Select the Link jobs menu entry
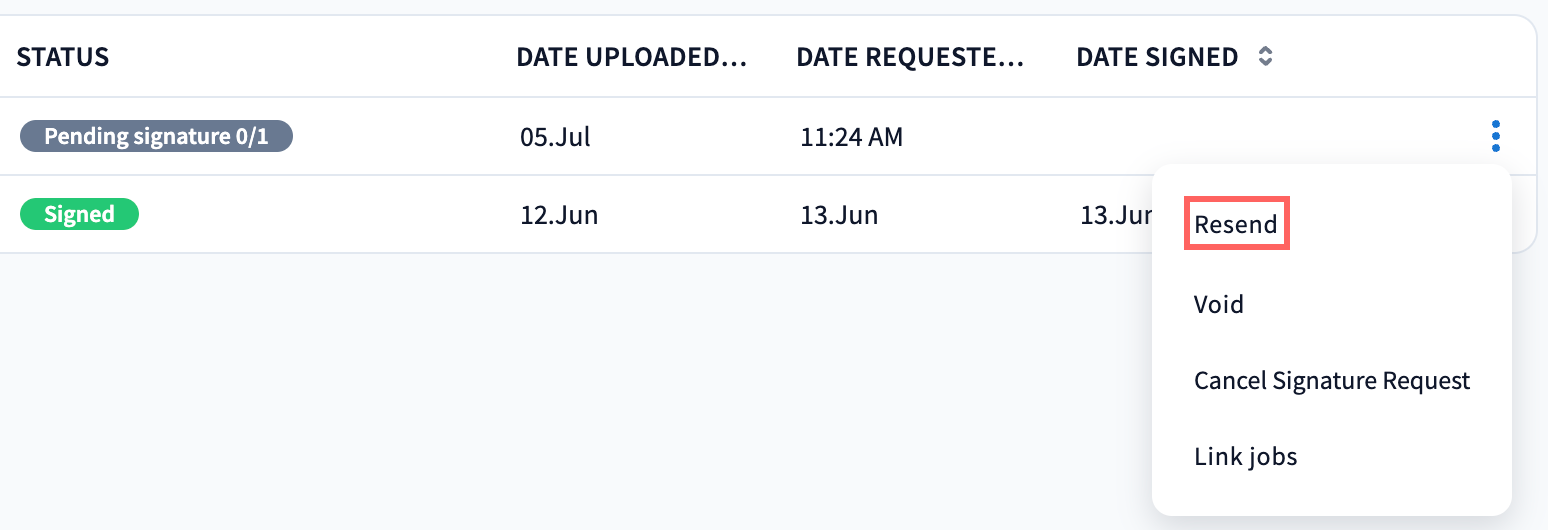The height and width of the screenshot is (530, 1548). (x=1245, y=458)
